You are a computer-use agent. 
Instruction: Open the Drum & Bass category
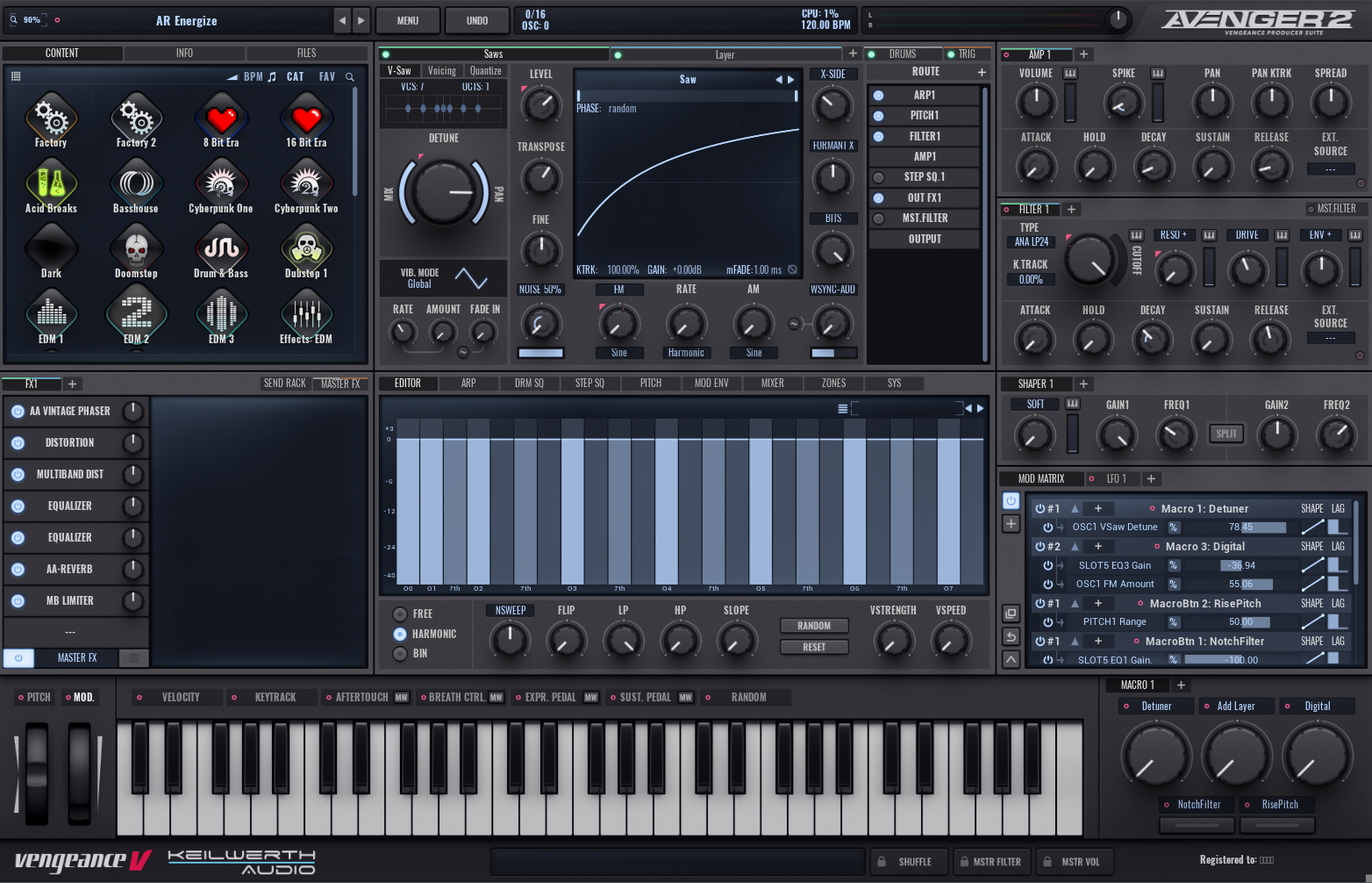[x=221, y=248]
